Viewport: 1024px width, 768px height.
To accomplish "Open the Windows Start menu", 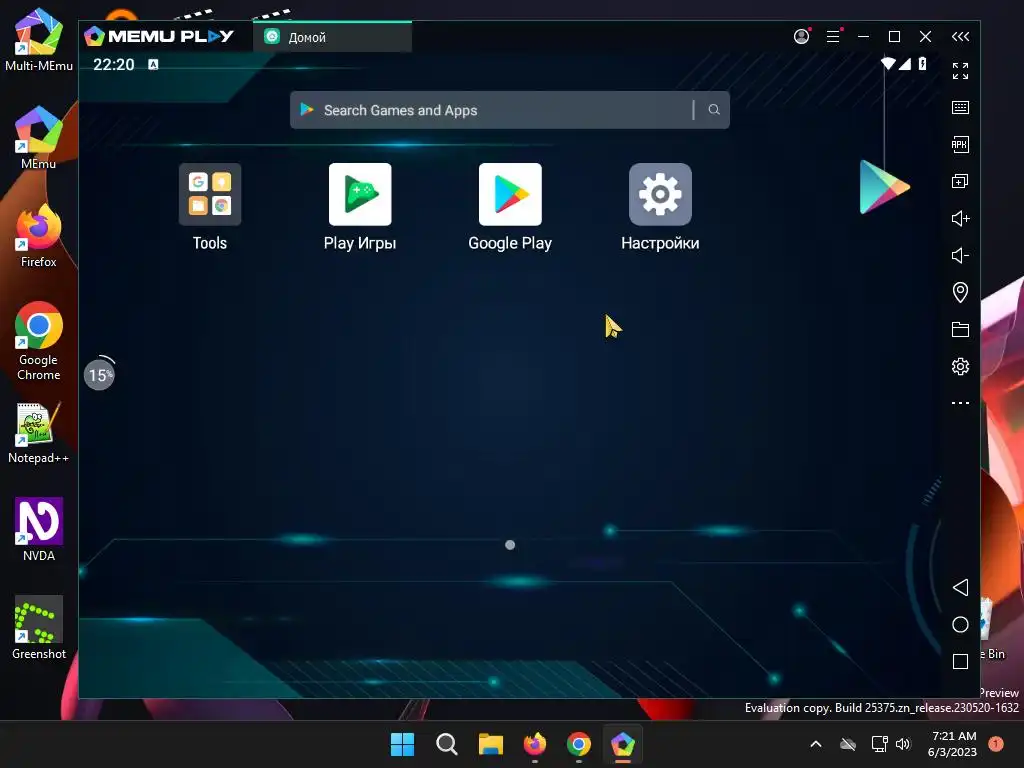I will pos(402,744).
